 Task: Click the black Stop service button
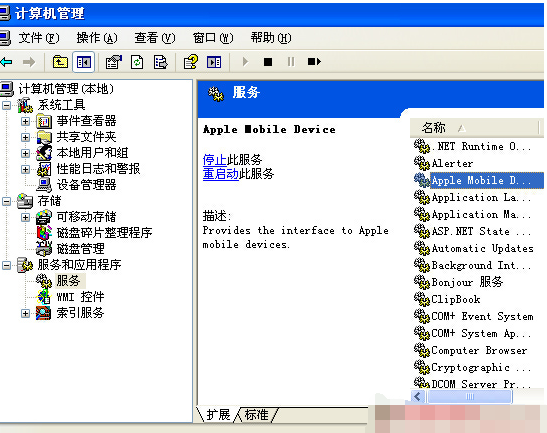click(268, 62)
